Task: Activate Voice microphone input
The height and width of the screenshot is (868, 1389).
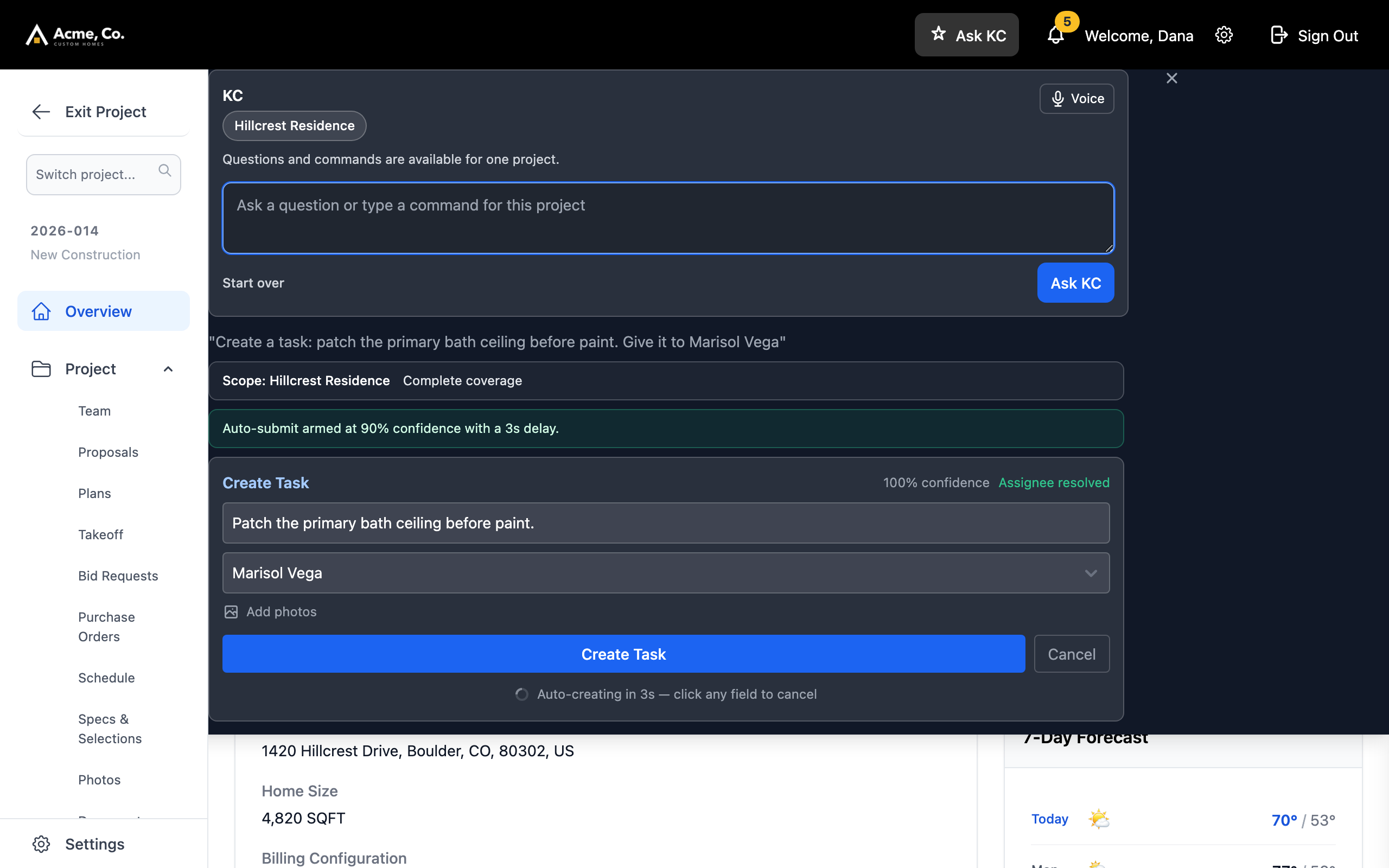Action: 1076,99
